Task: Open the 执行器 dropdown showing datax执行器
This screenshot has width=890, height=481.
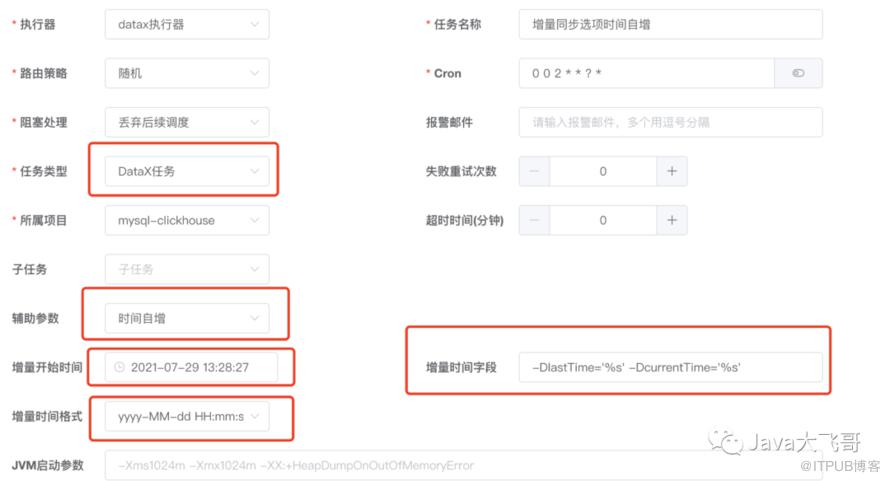Action: (x=187, y=24)
